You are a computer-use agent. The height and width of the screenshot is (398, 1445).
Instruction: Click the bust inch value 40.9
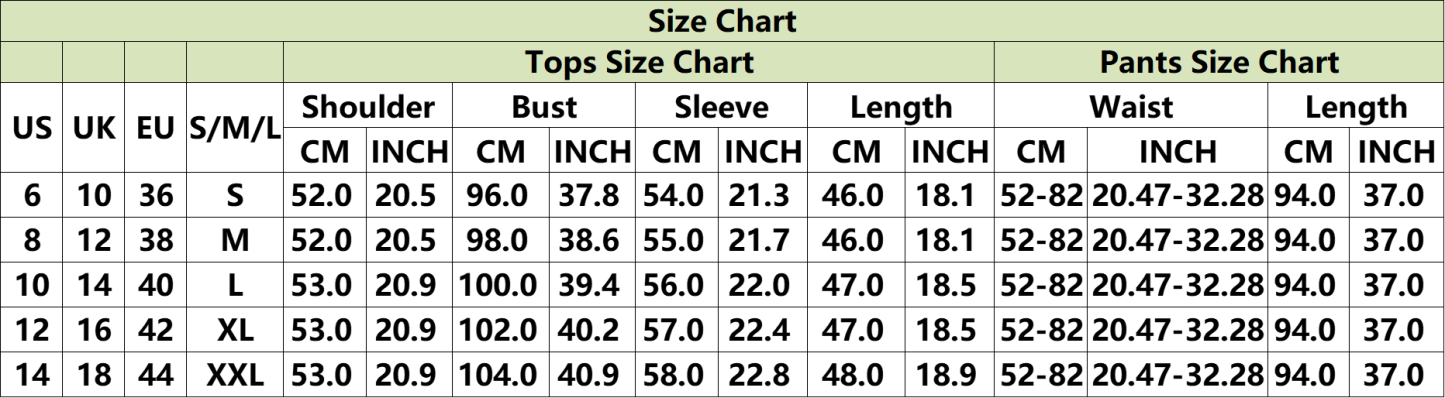pos(593,375)
